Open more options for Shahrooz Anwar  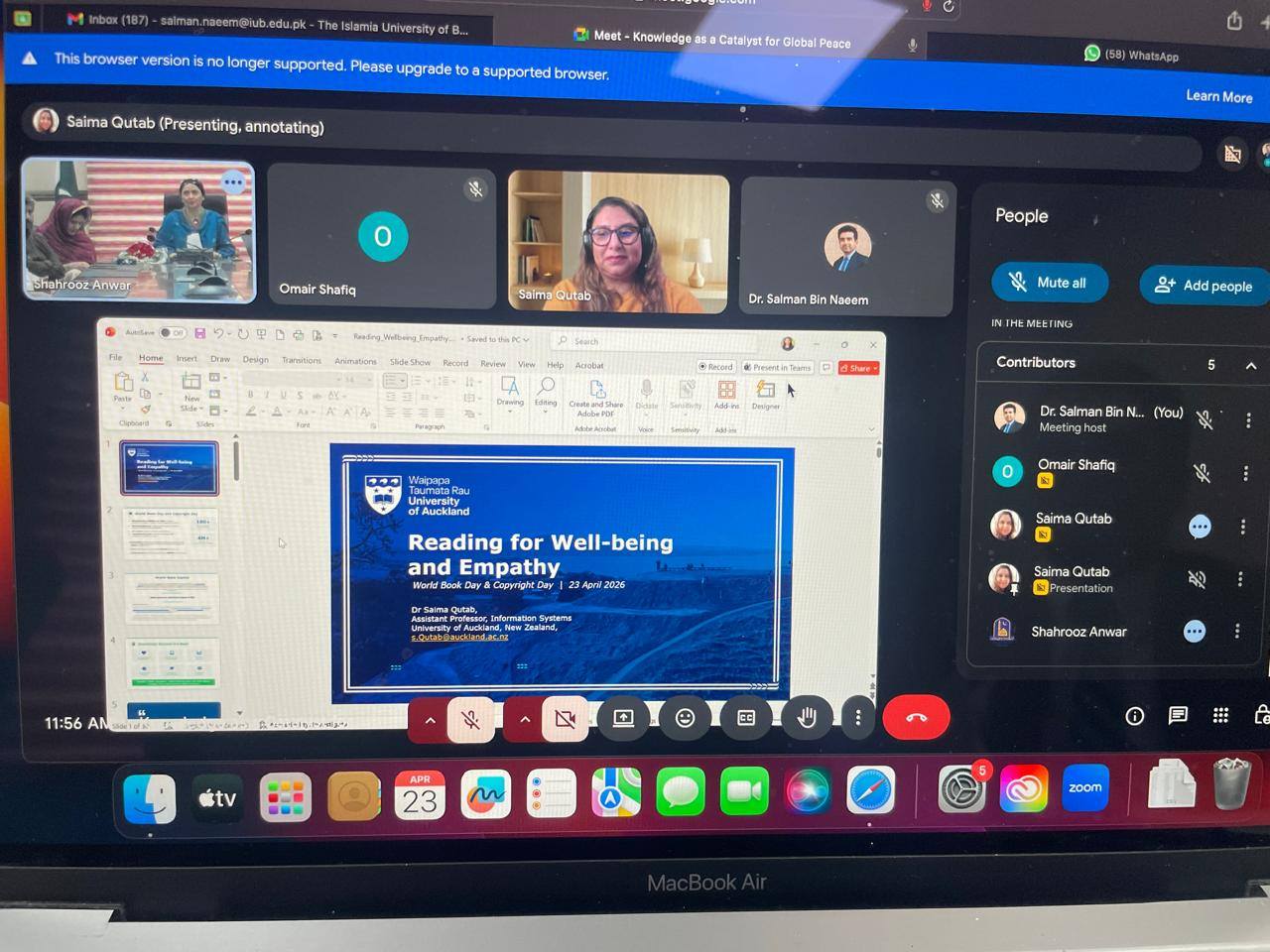tap(1237, 631)
